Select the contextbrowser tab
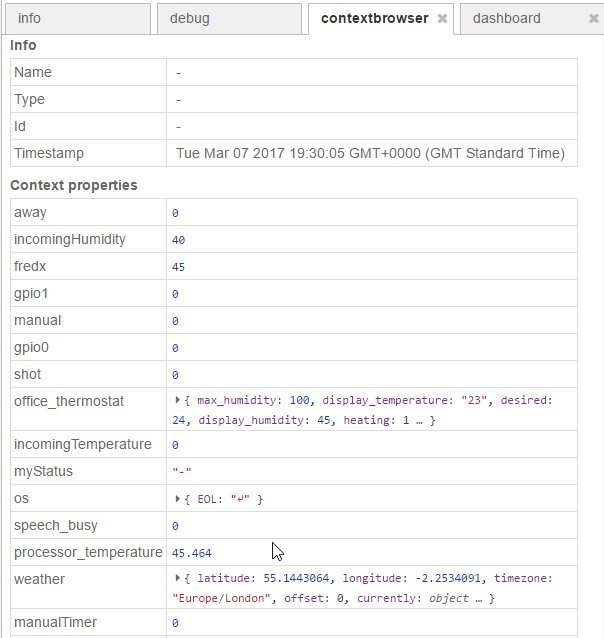This screenshot has width=604, height=638. (374, 18)
